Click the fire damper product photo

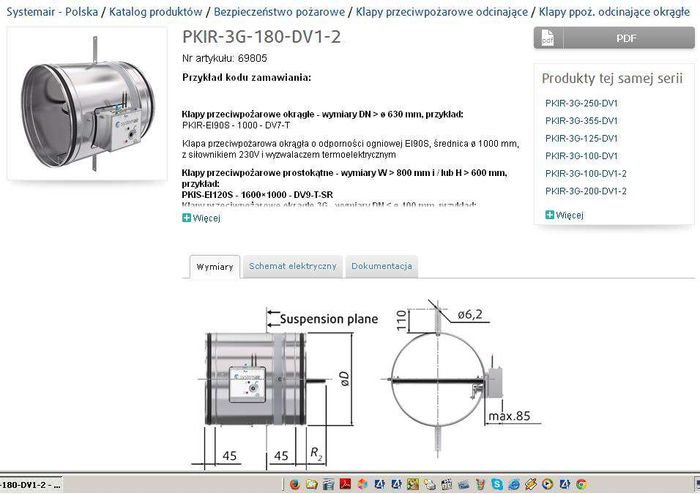tap(88, 104)
